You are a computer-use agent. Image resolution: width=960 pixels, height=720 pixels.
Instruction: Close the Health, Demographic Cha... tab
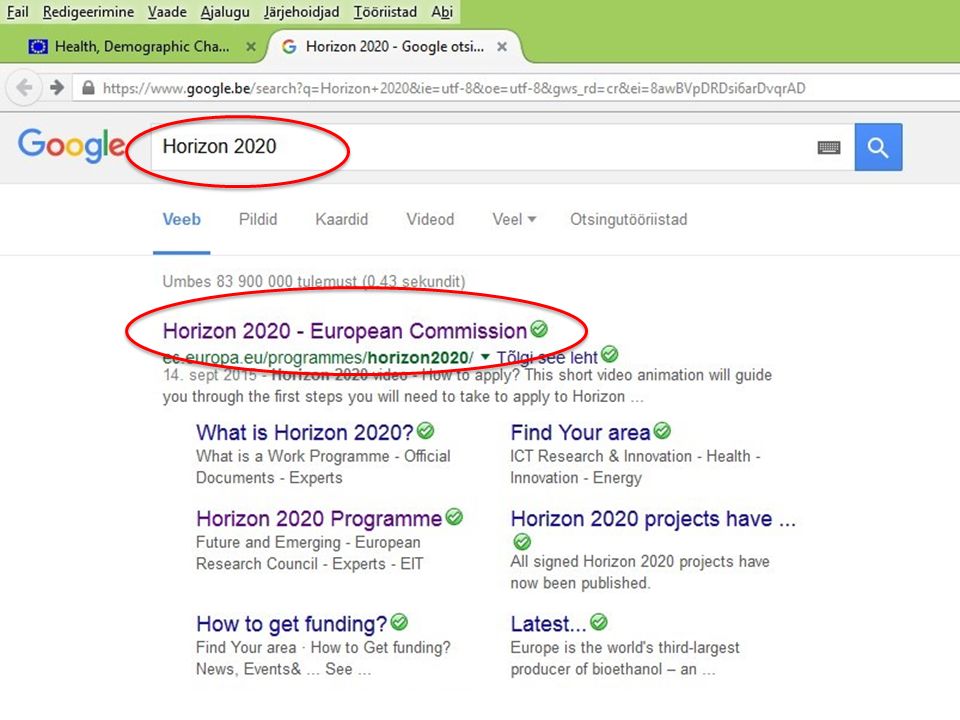(250, 47)
